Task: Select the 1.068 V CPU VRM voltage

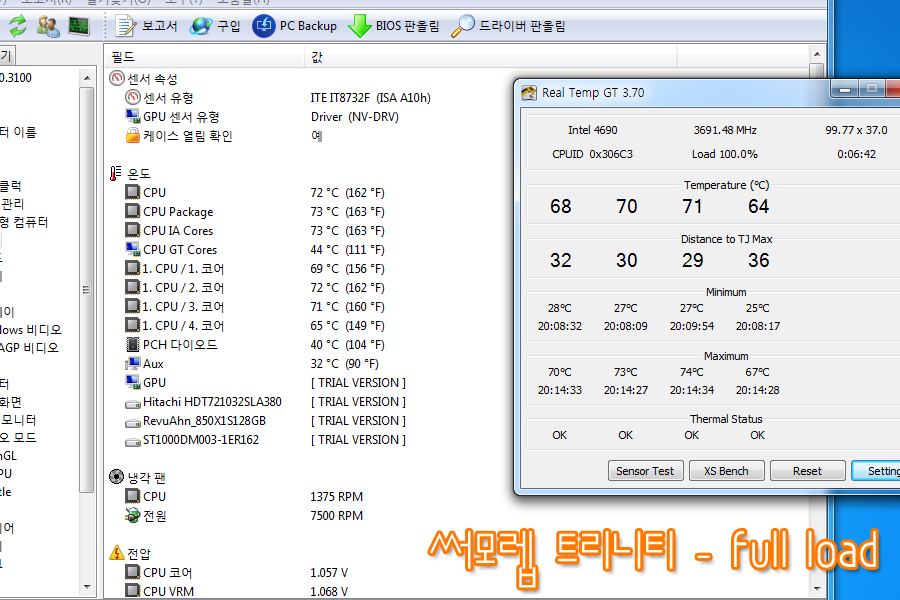Action: point(329,591)
